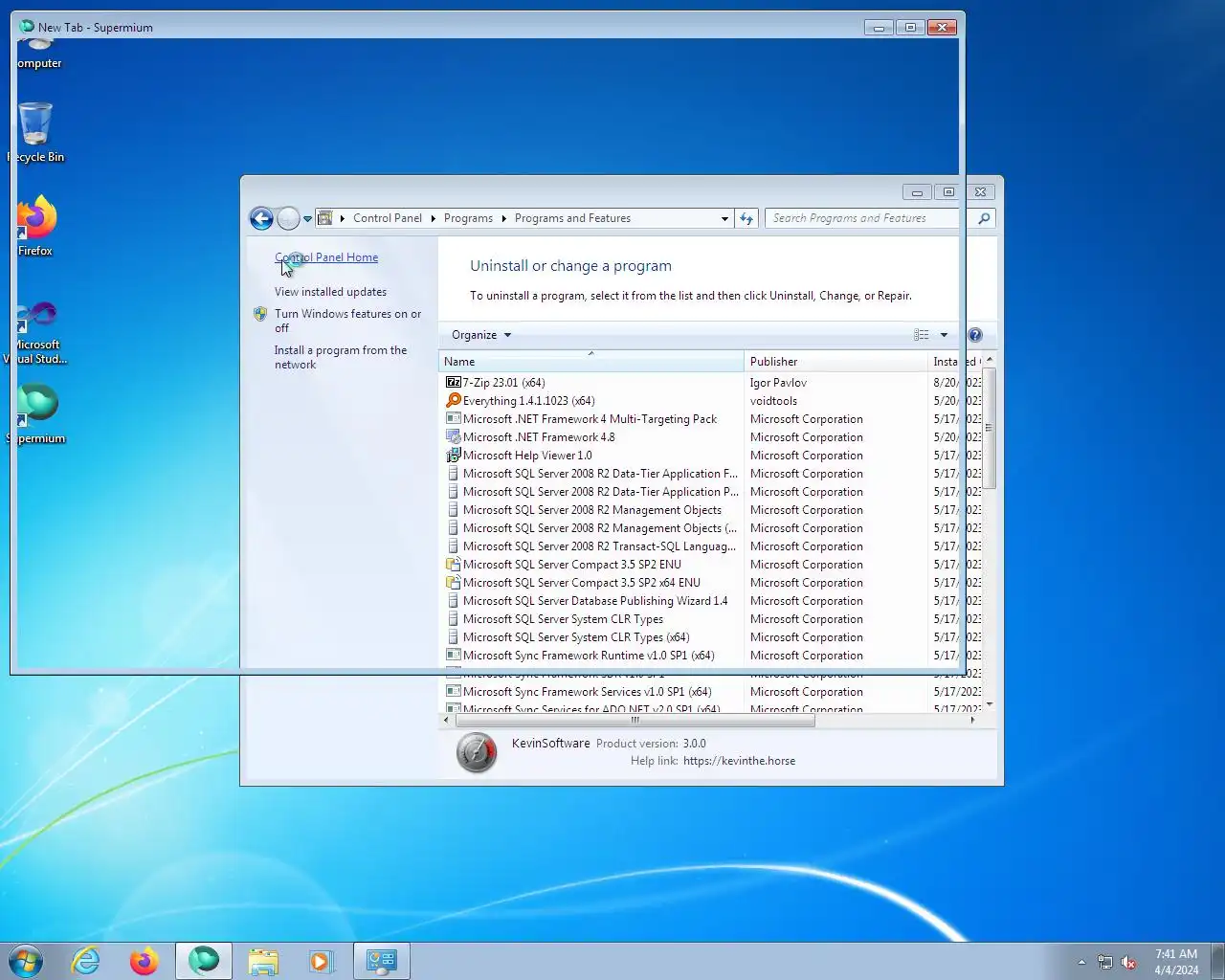Open Firefox desktop shortcut
This screenshot has width=1225, height=980.
point(35,226)
